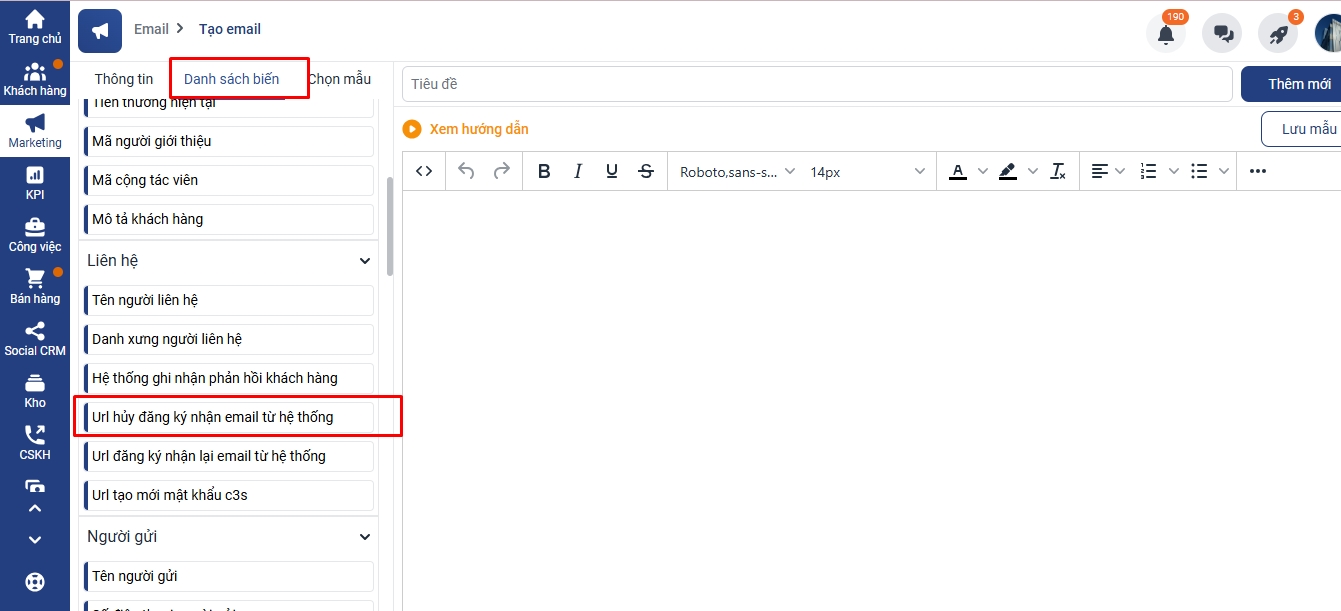
Task: Clear text formatting icon
Action: (x=1058, y=171)
